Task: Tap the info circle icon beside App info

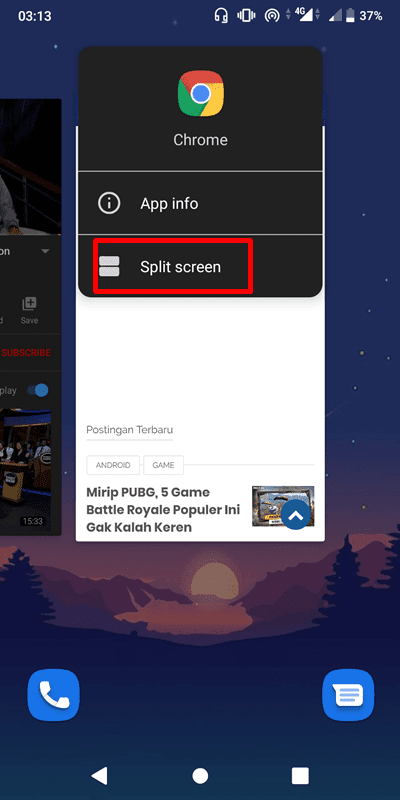Action: [109, 204]
